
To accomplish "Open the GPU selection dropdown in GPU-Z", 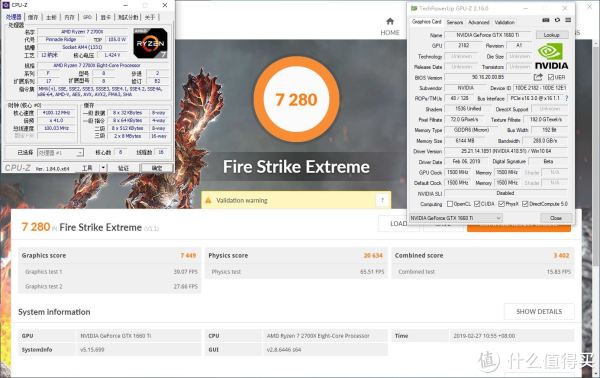I will point(455,218).
